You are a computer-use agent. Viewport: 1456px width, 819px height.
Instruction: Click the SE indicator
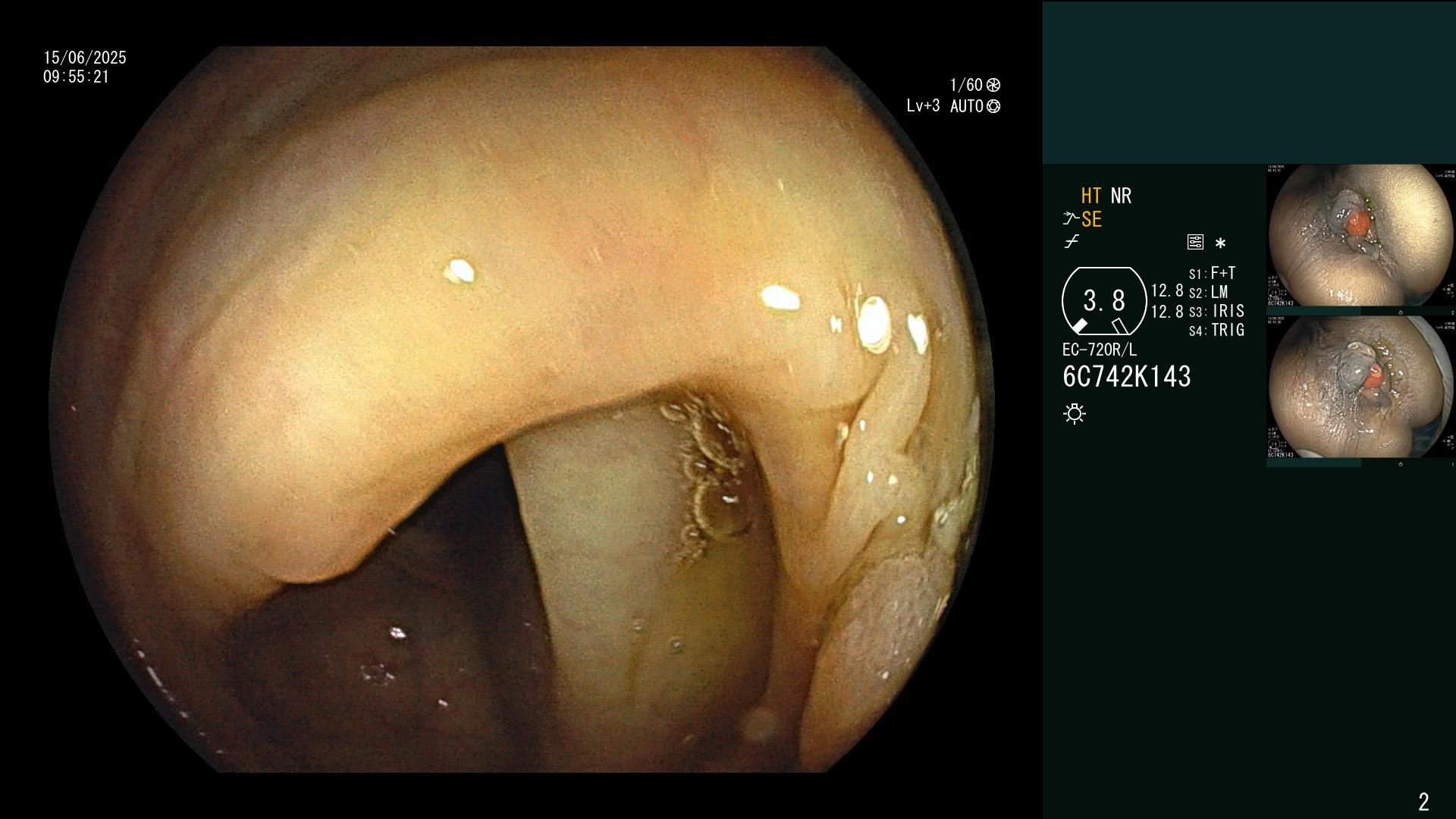point(1091,219)
